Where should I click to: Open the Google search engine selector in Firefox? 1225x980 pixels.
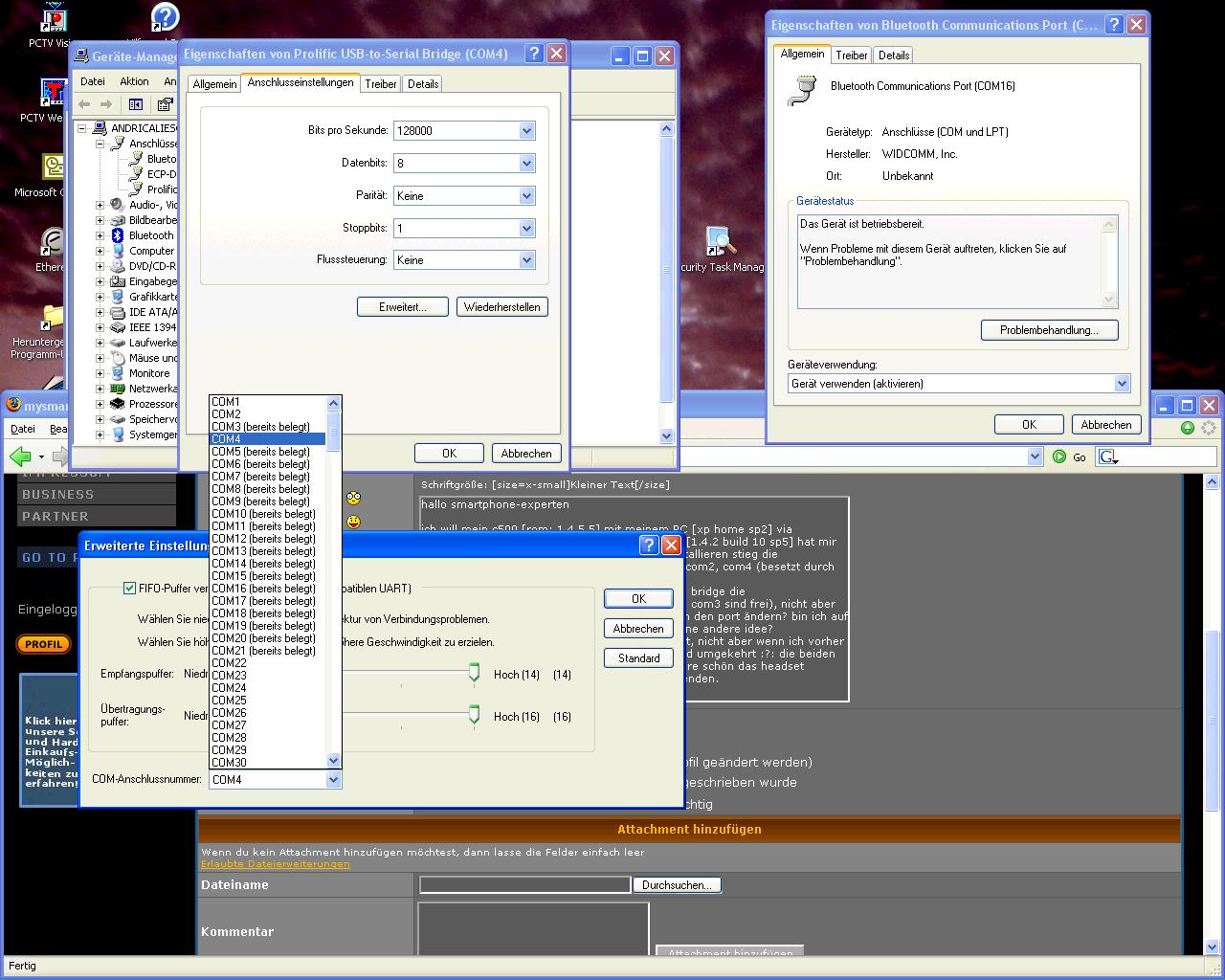tap(1108, 457)
